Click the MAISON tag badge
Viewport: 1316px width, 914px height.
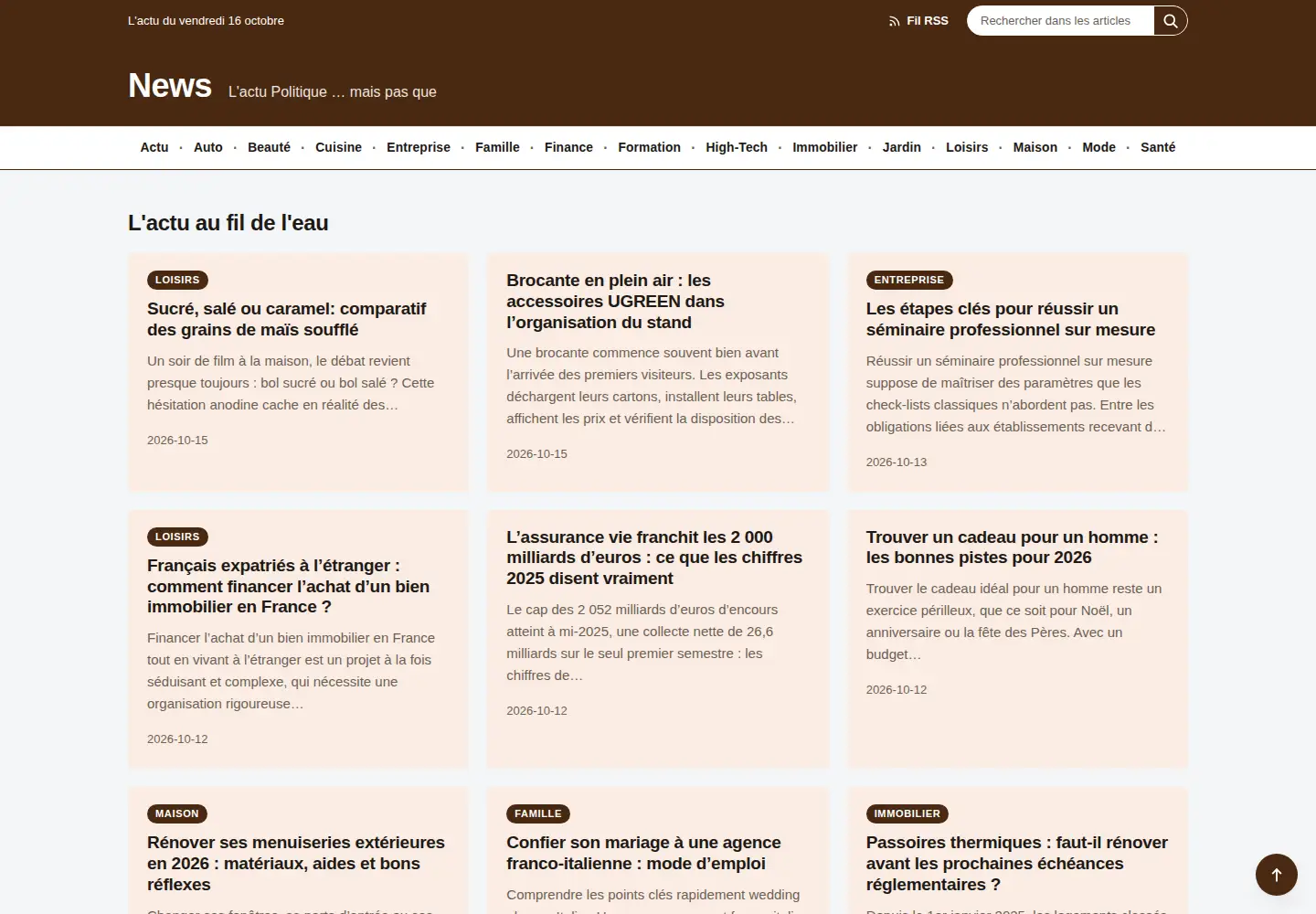(x=177, y=813)
